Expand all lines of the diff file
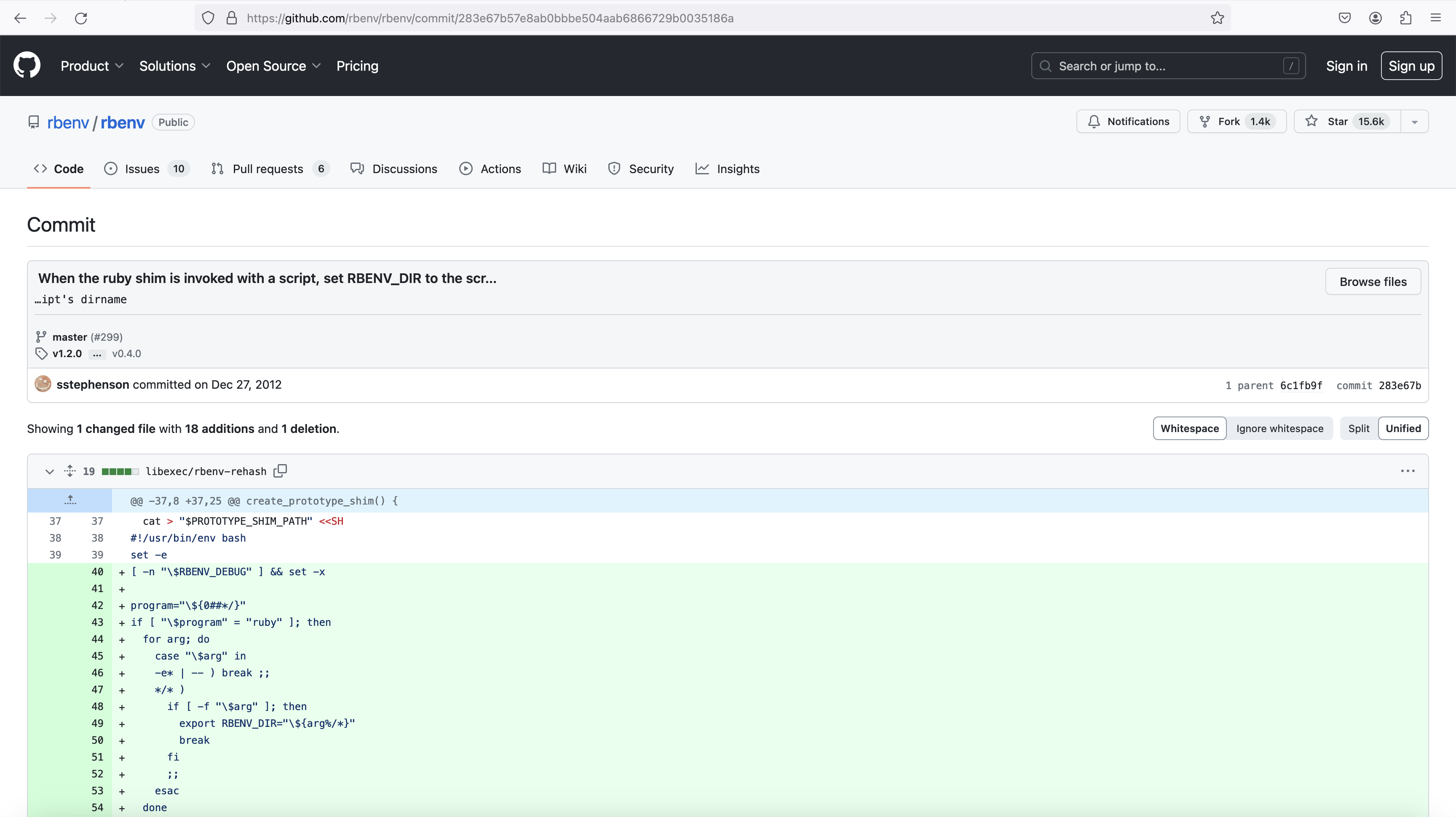The width and height of the screenshot is (1456, 817). pyautogui.click(x=70, y=471)
